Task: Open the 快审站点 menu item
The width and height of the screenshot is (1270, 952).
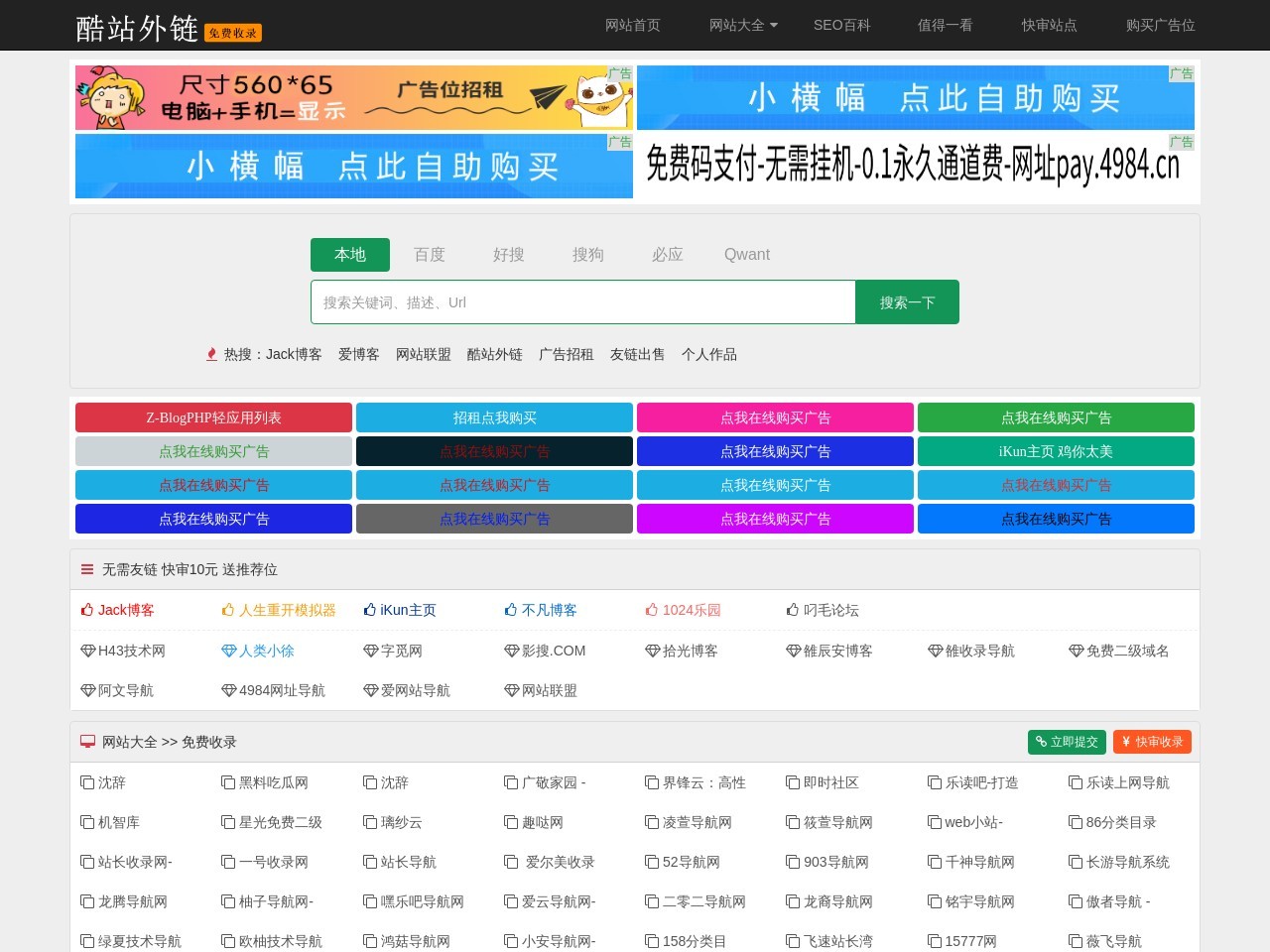Action: [x=1049, y=26]
